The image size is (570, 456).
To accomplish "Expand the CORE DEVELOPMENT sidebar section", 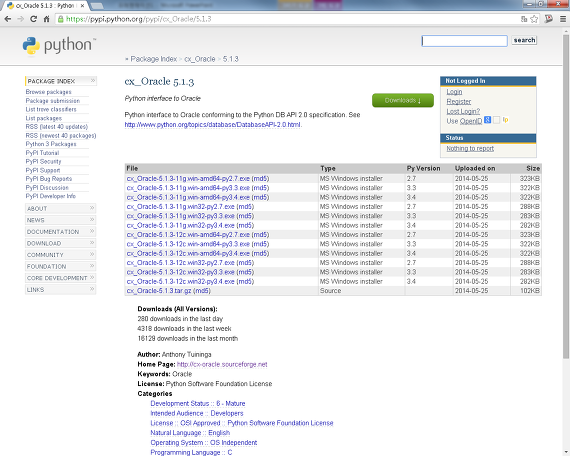I will pos(60,278).
